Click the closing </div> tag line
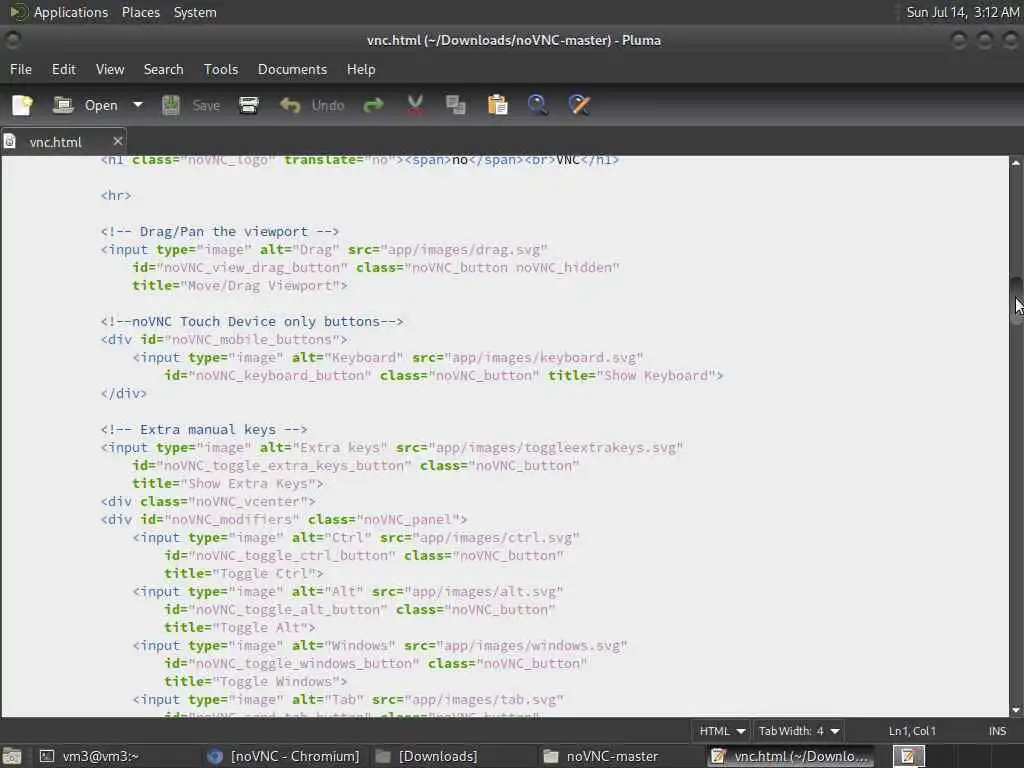Image resolution: width=1024 pixels, height=768 pixels. 123,394
